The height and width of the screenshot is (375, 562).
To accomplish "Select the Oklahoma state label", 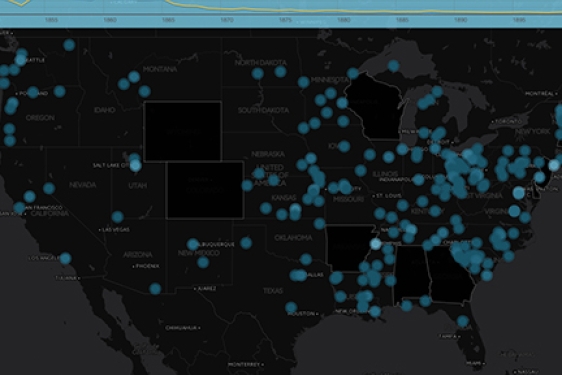I will (293, 238).
